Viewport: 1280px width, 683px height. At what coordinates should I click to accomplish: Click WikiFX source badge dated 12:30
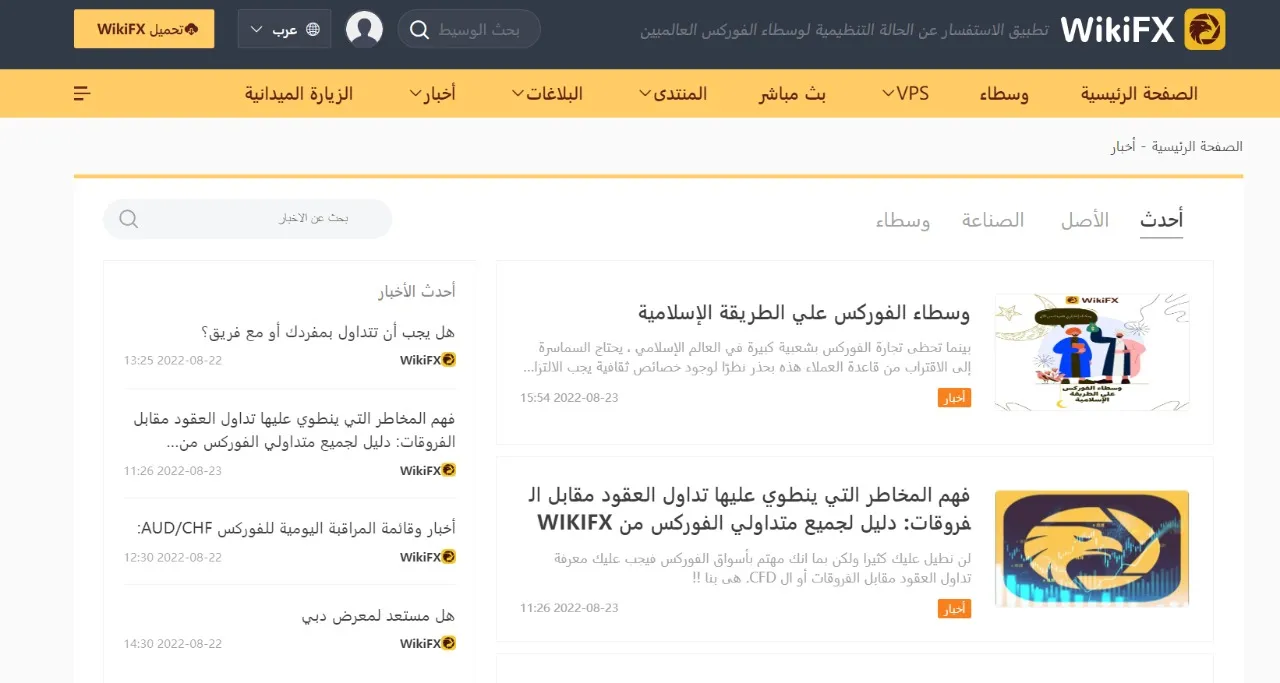click(428, 557)
